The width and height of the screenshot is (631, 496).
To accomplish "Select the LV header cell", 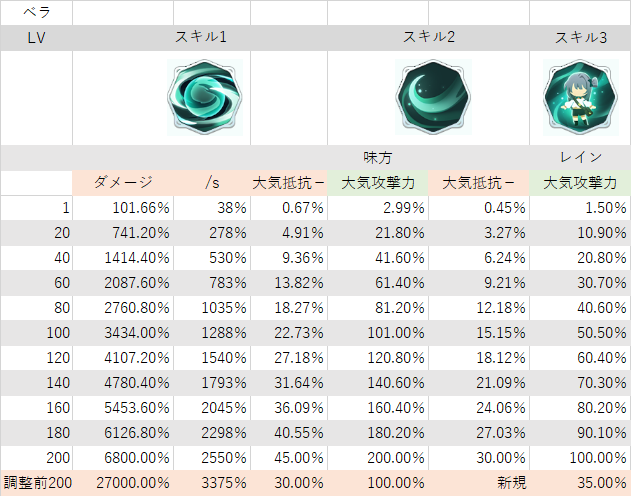I will point(37,38).
